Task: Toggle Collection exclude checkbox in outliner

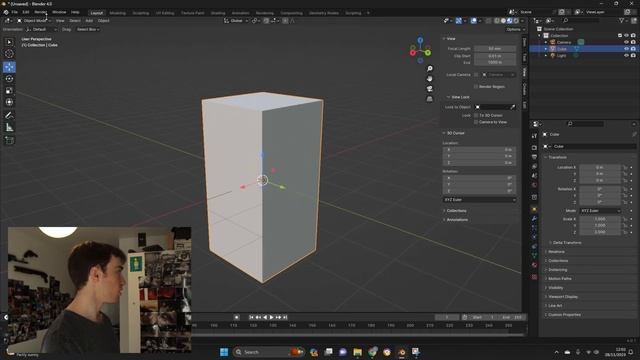Action: click(x=620, y=36)
